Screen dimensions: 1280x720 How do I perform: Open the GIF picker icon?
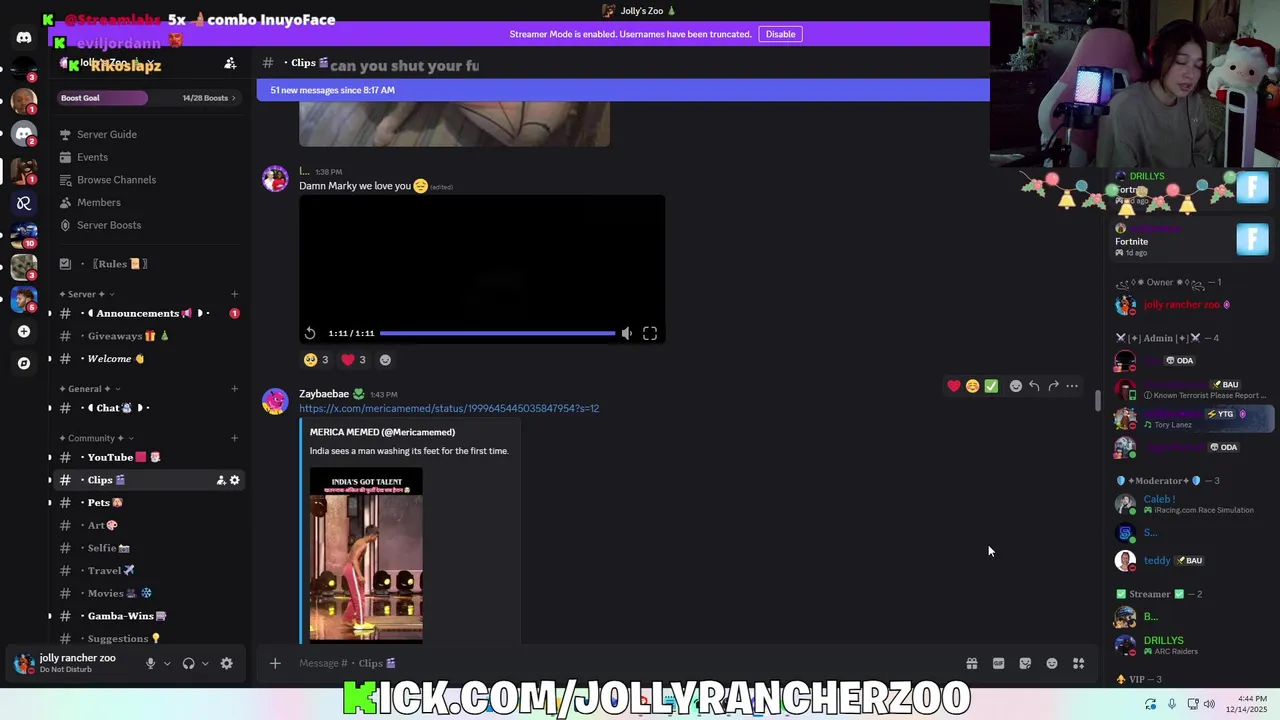coord(998,663)
